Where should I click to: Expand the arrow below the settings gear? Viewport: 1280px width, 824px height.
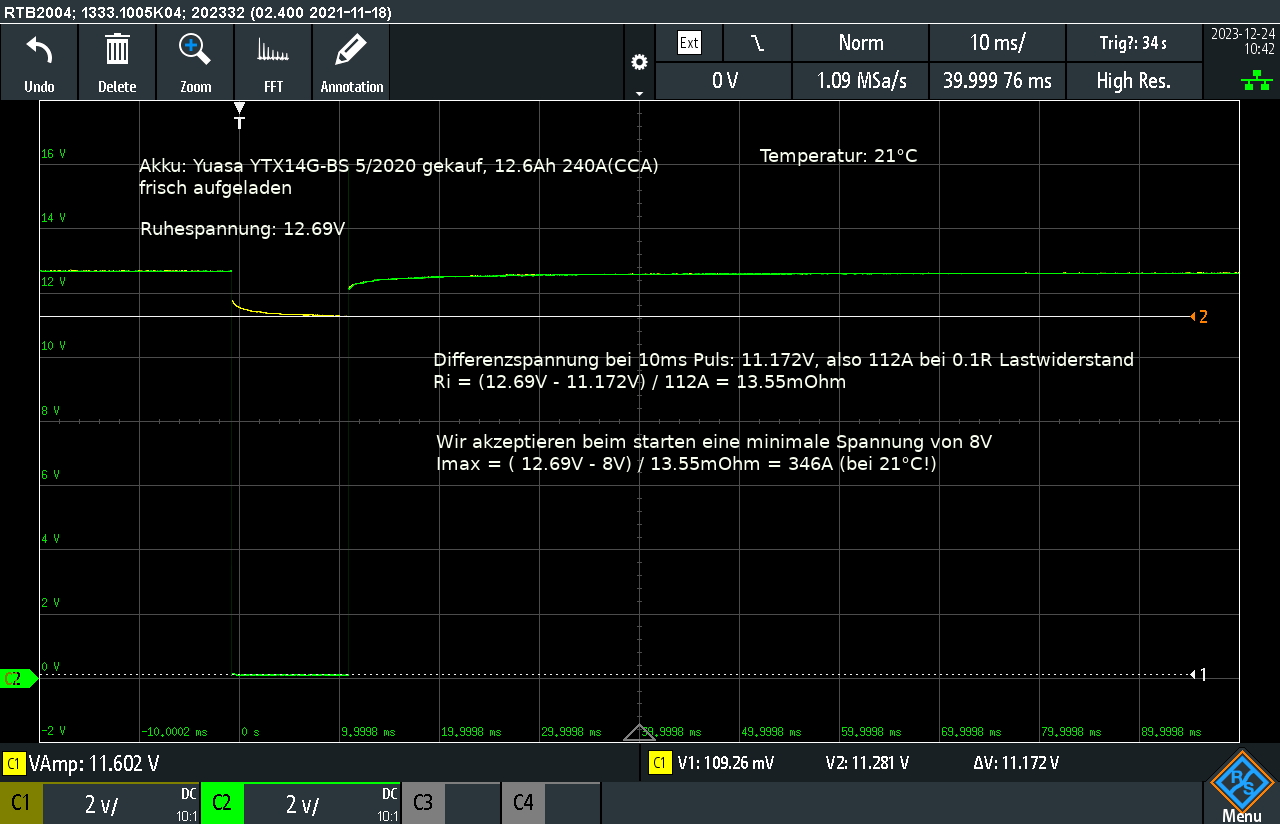click(639, 94)
